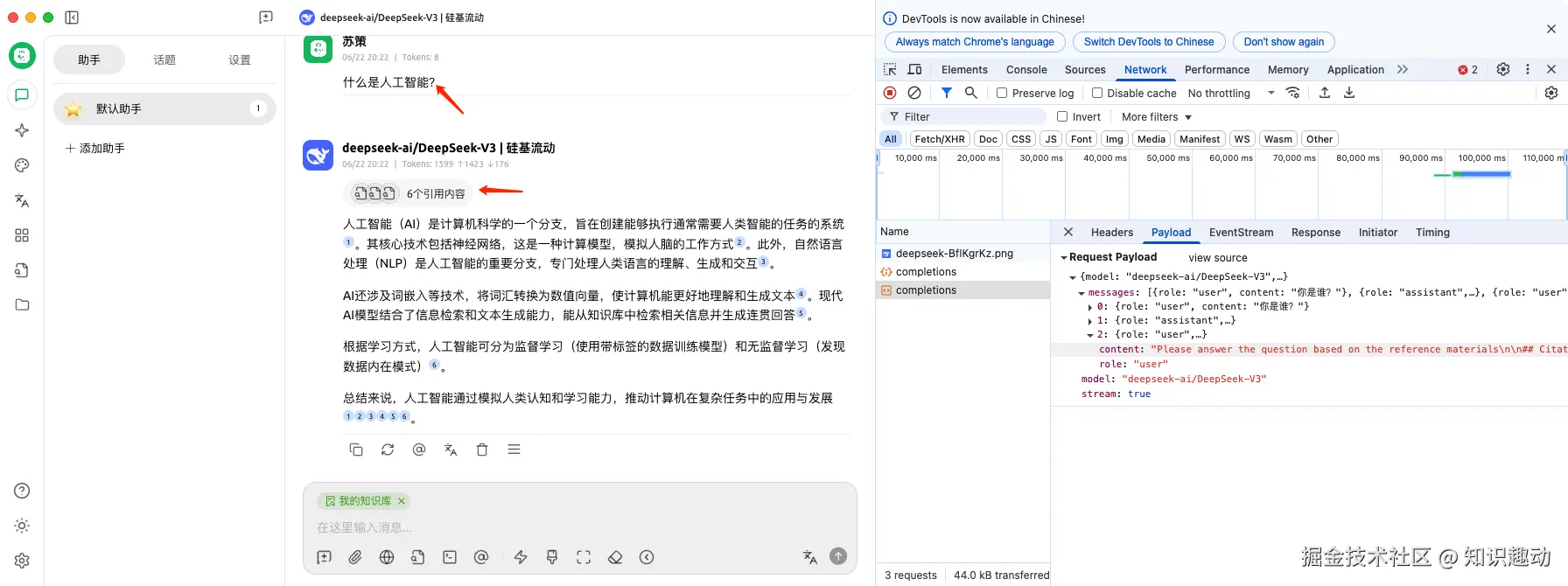The height and width of the screenshot is (586, 1568).
Task: Start a new topic from the input toolbar
Action: [324, 557]
